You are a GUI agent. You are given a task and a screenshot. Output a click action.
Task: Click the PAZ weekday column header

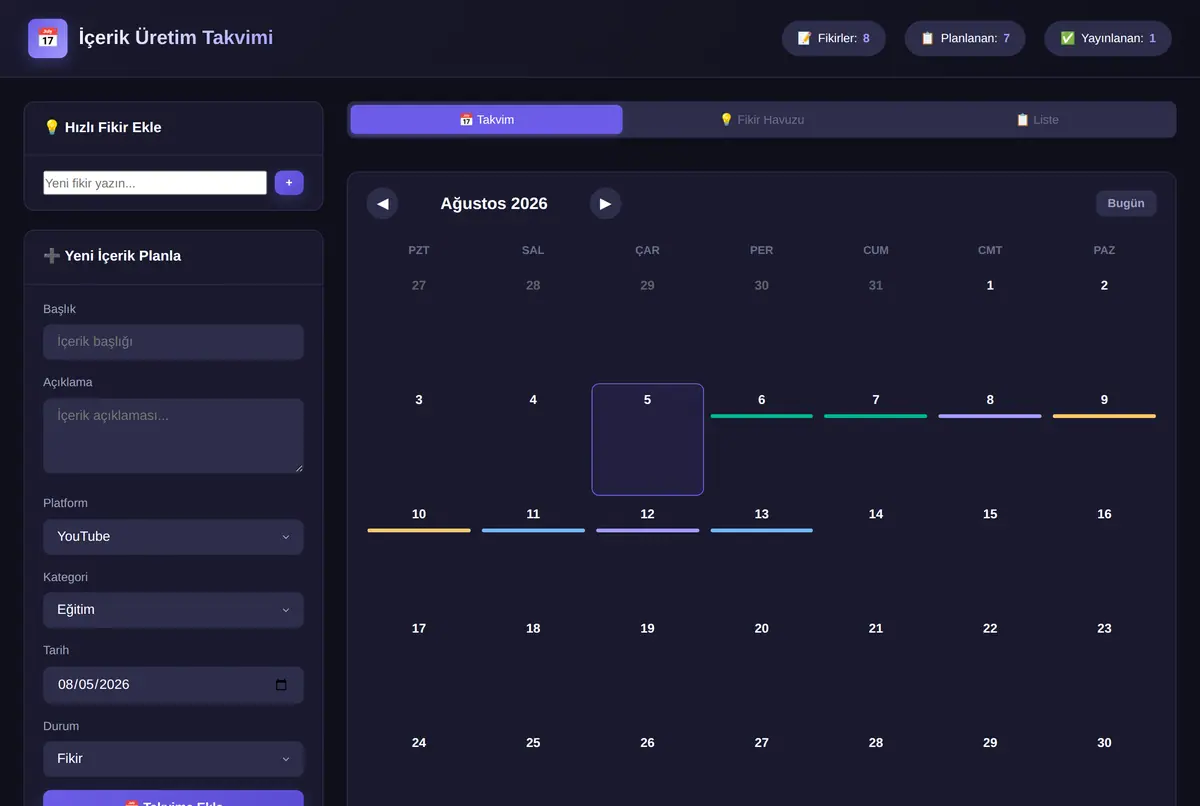(x=1104, y=250)
